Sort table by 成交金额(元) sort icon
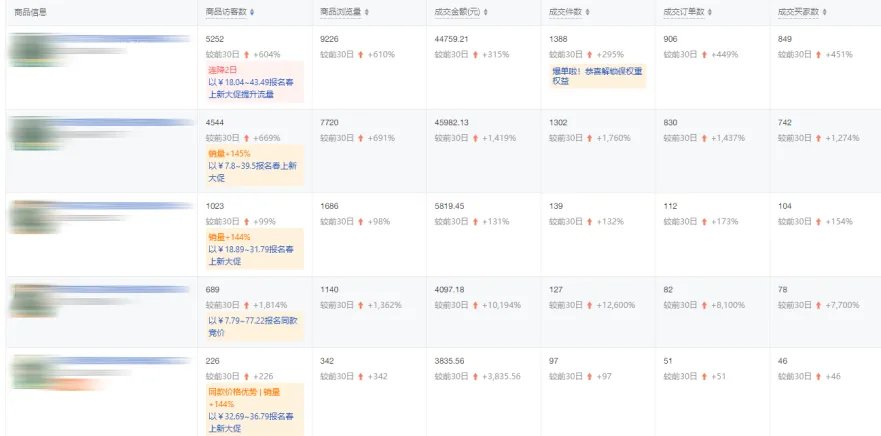The image size is (881, 436). click(x=489, y=12)
